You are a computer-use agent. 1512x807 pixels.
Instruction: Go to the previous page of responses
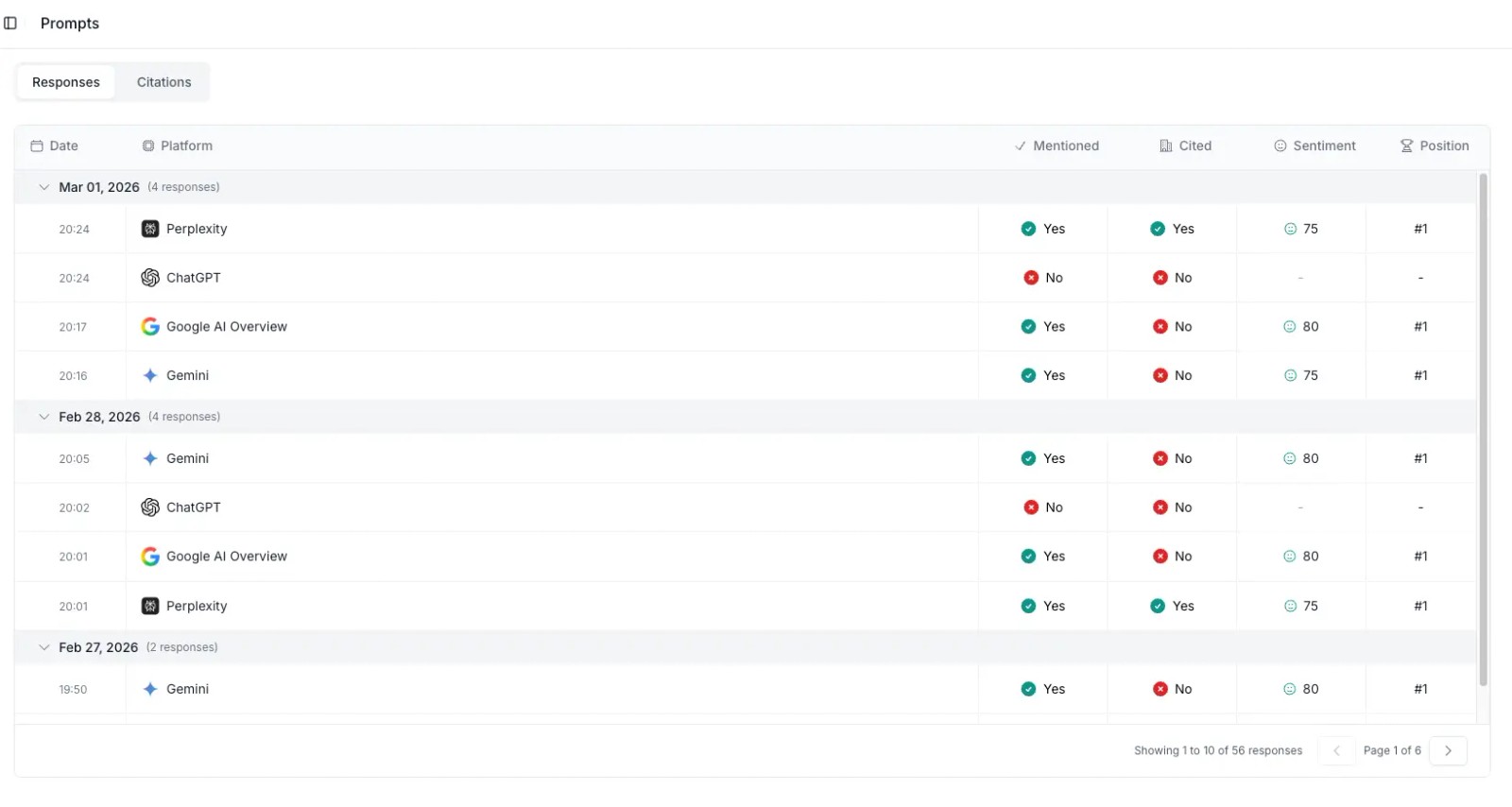coord(1336,750)
